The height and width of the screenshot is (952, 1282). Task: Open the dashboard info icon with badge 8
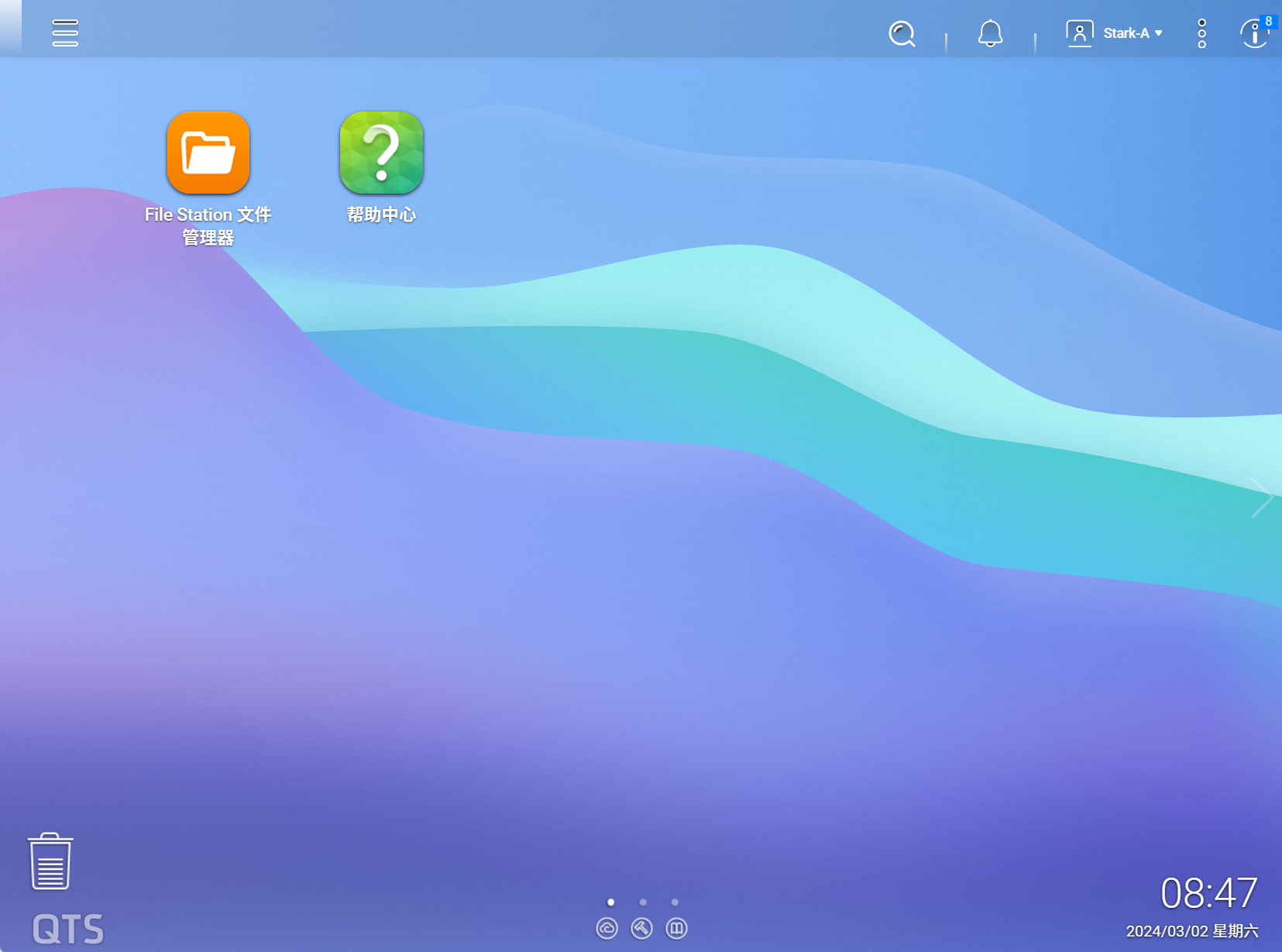coord(1255,33)
